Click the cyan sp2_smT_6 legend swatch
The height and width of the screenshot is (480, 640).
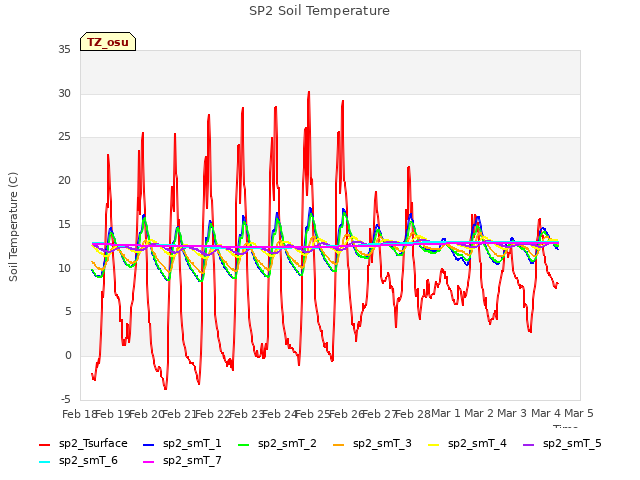[x=44, y=462]
